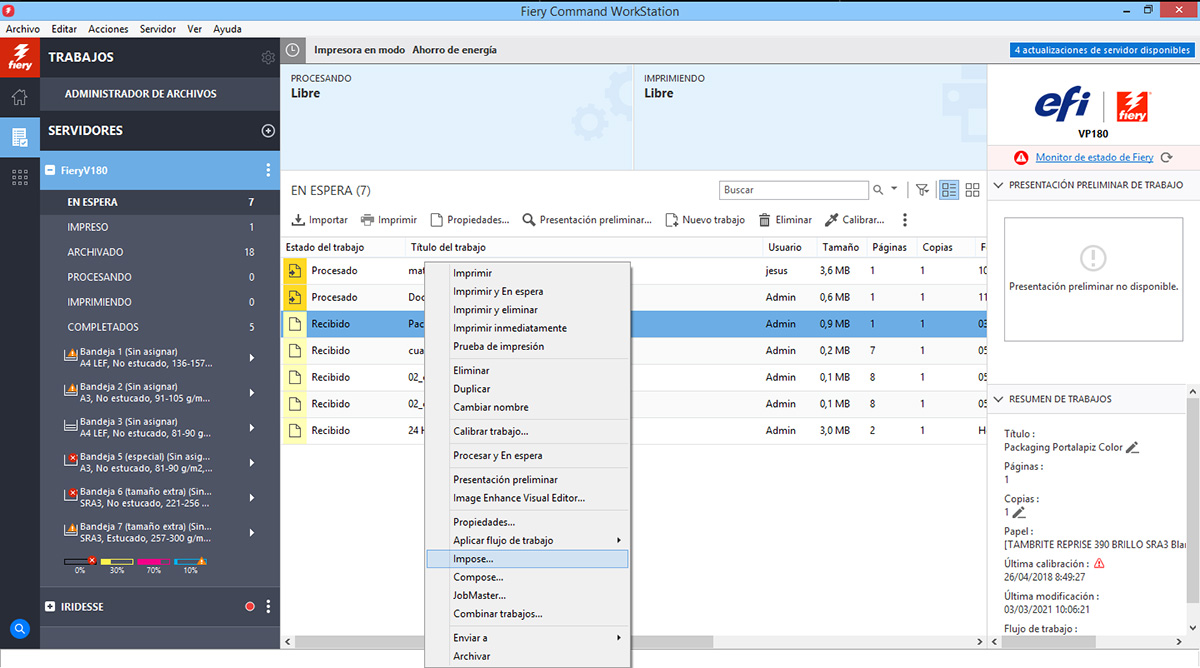Expand the IRIDESSE server entry
This screenshot has width=1200, height=668.
coord(50,607)
